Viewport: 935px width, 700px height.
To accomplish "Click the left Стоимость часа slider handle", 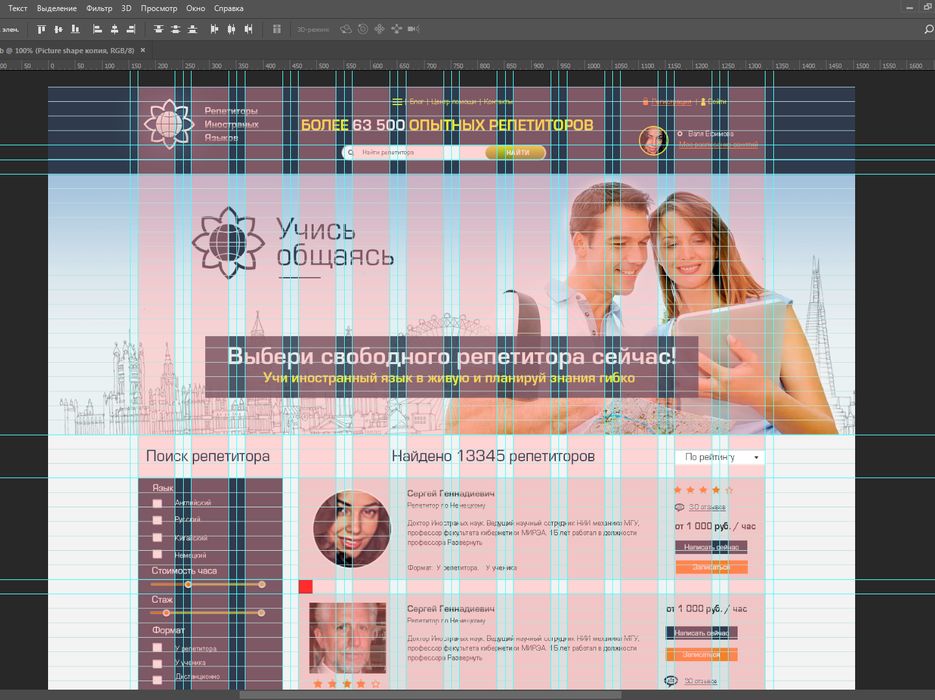I will point(188,584).
